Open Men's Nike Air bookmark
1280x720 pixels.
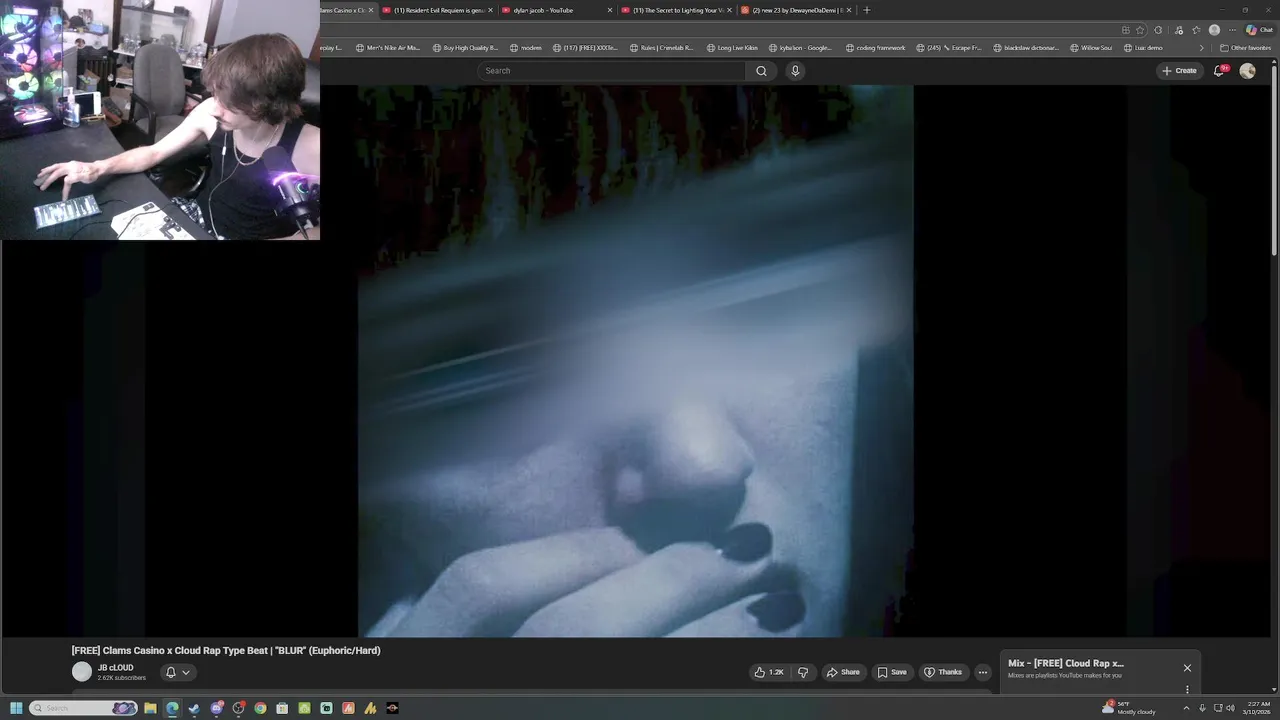388,48
